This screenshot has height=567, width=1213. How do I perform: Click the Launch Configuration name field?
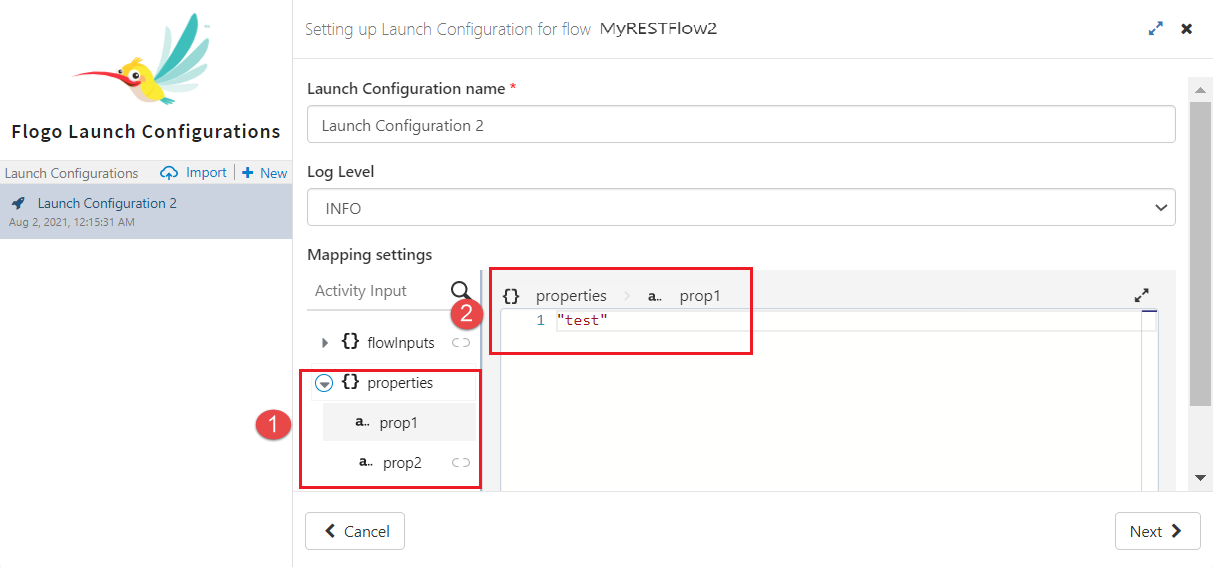click(740, 125)
